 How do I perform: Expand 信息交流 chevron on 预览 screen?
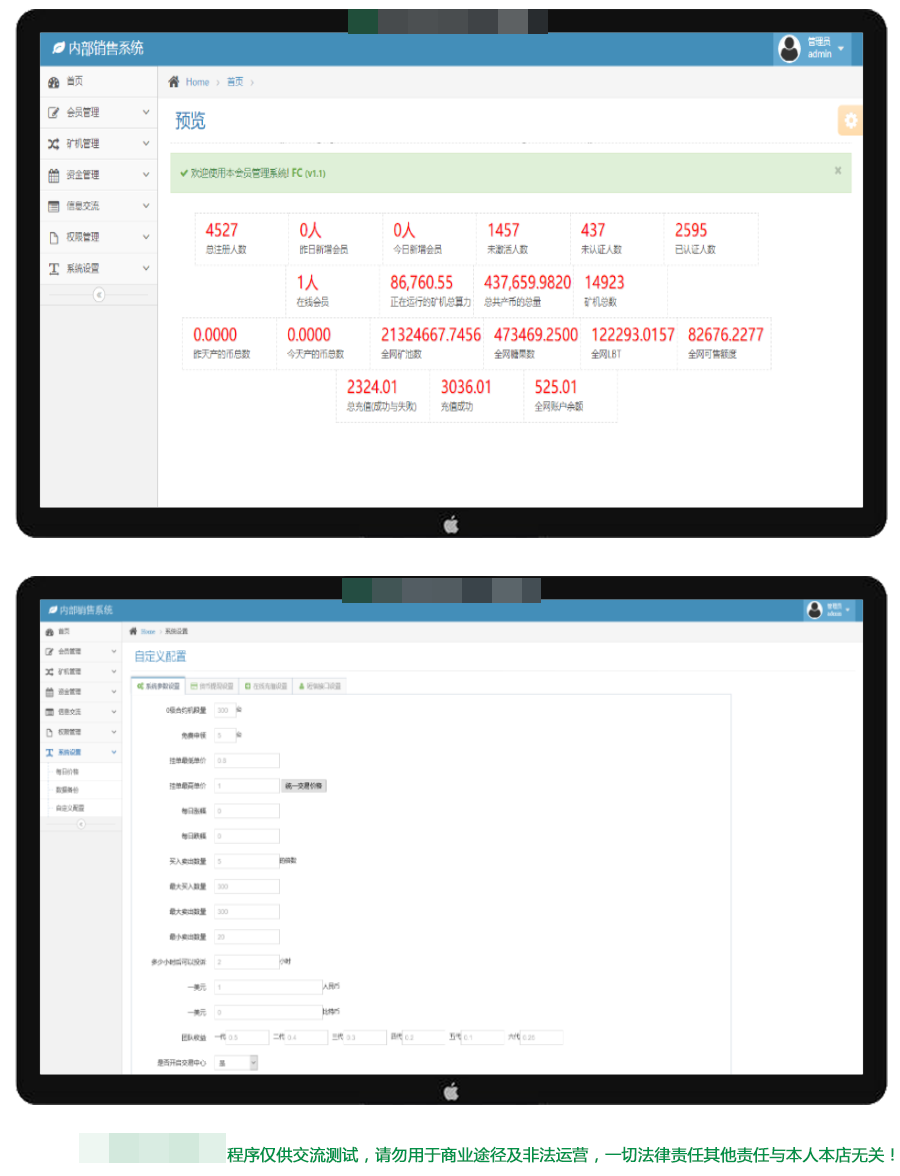(x=146, y=206)
